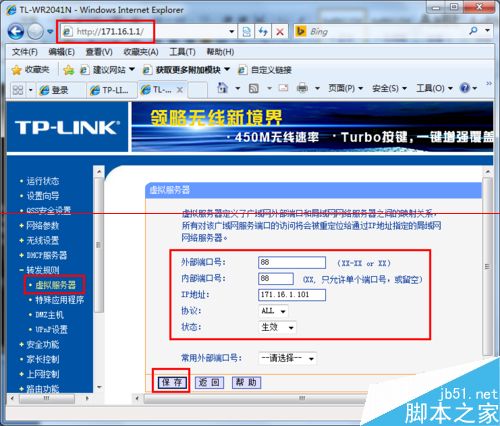Screen dimensions: 500x426
Task: Click the 内部端口号 input field
Action: click(x=276, y=279)
